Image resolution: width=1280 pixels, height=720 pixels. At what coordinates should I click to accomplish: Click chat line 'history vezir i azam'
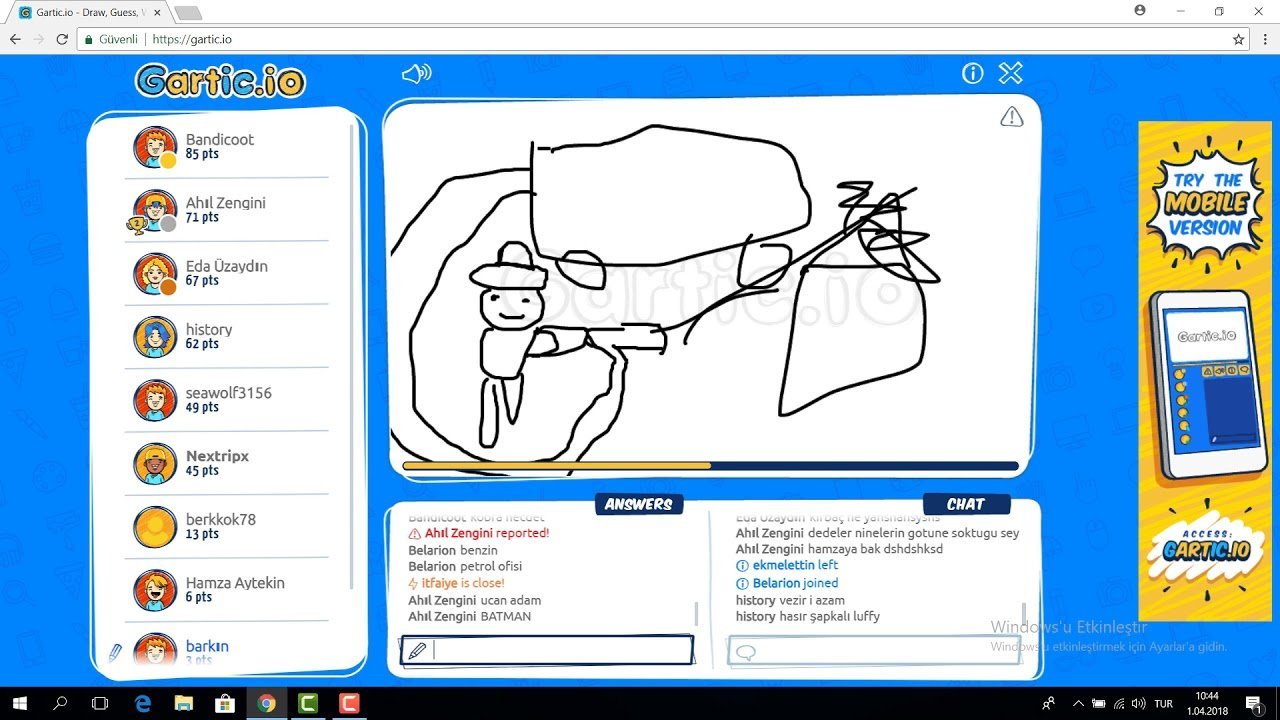tap(790, 600)
